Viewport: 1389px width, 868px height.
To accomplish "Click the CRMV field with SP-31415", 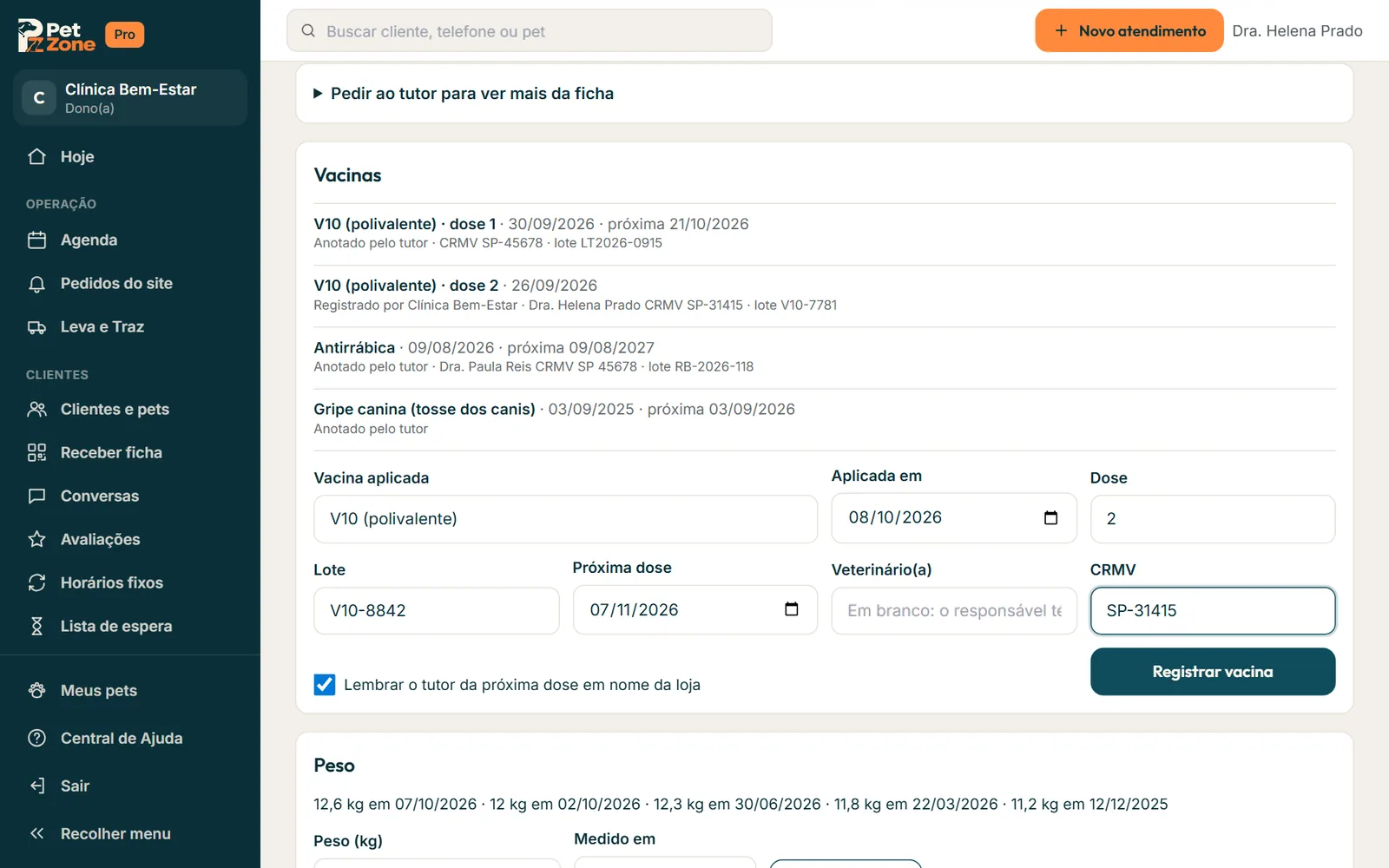I will (x=1212, y=611).
